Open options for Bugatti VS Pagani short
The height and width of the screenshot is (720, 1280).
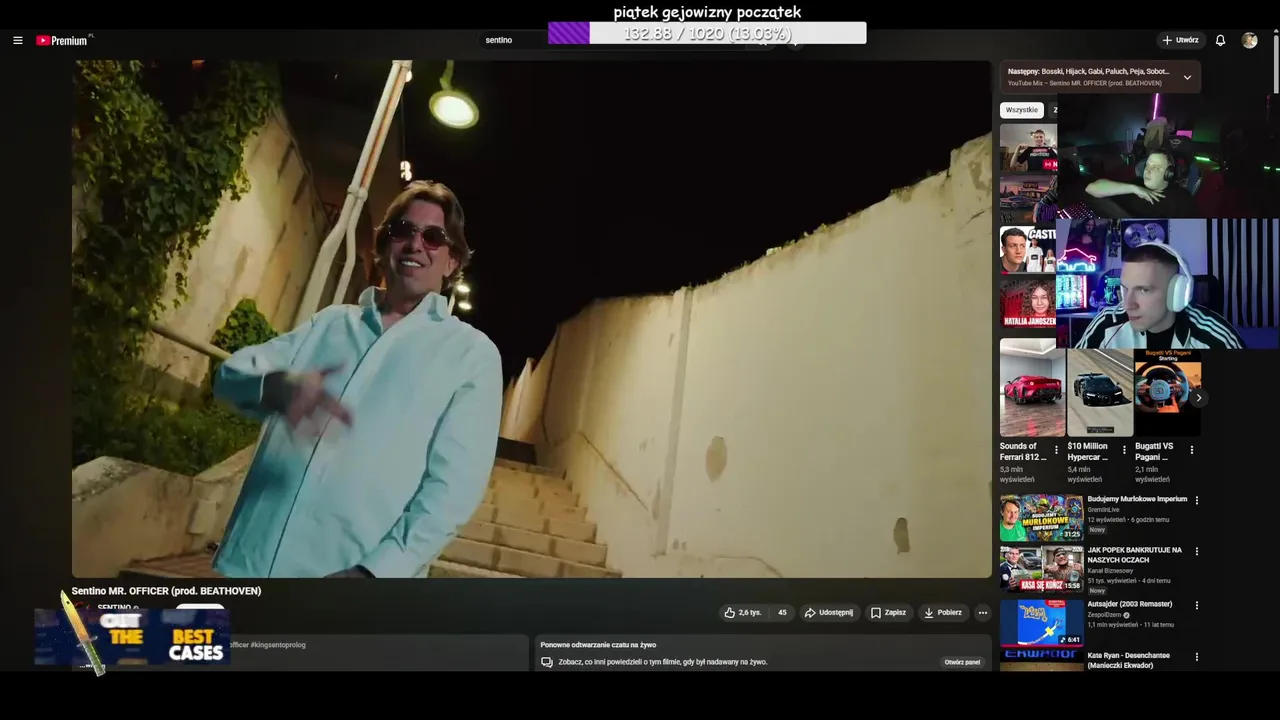(1191, 450)
